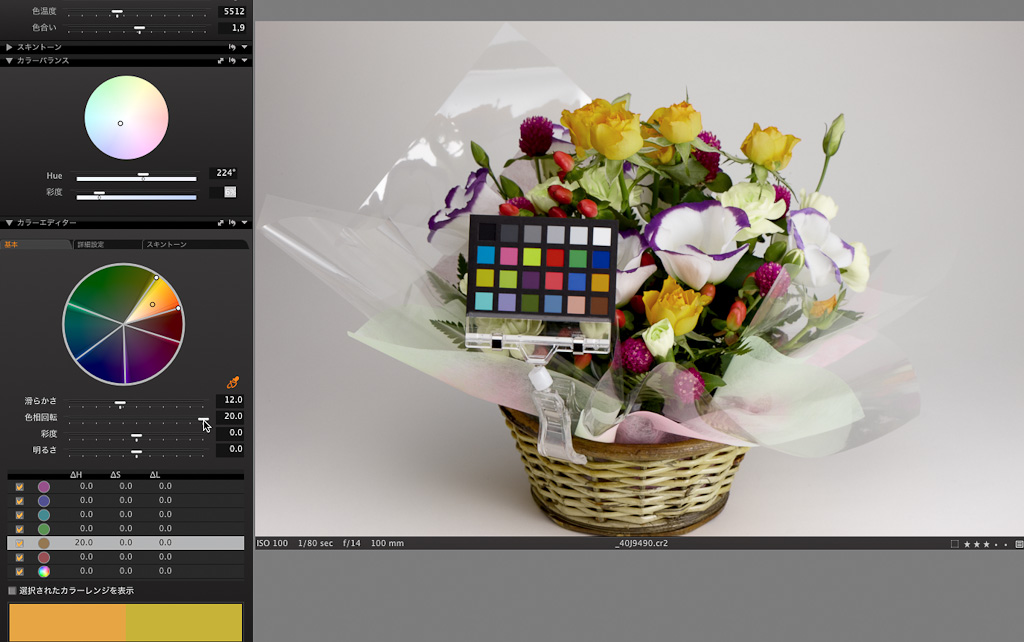Pick a color with the orange eyedropper

coord(233,382)
